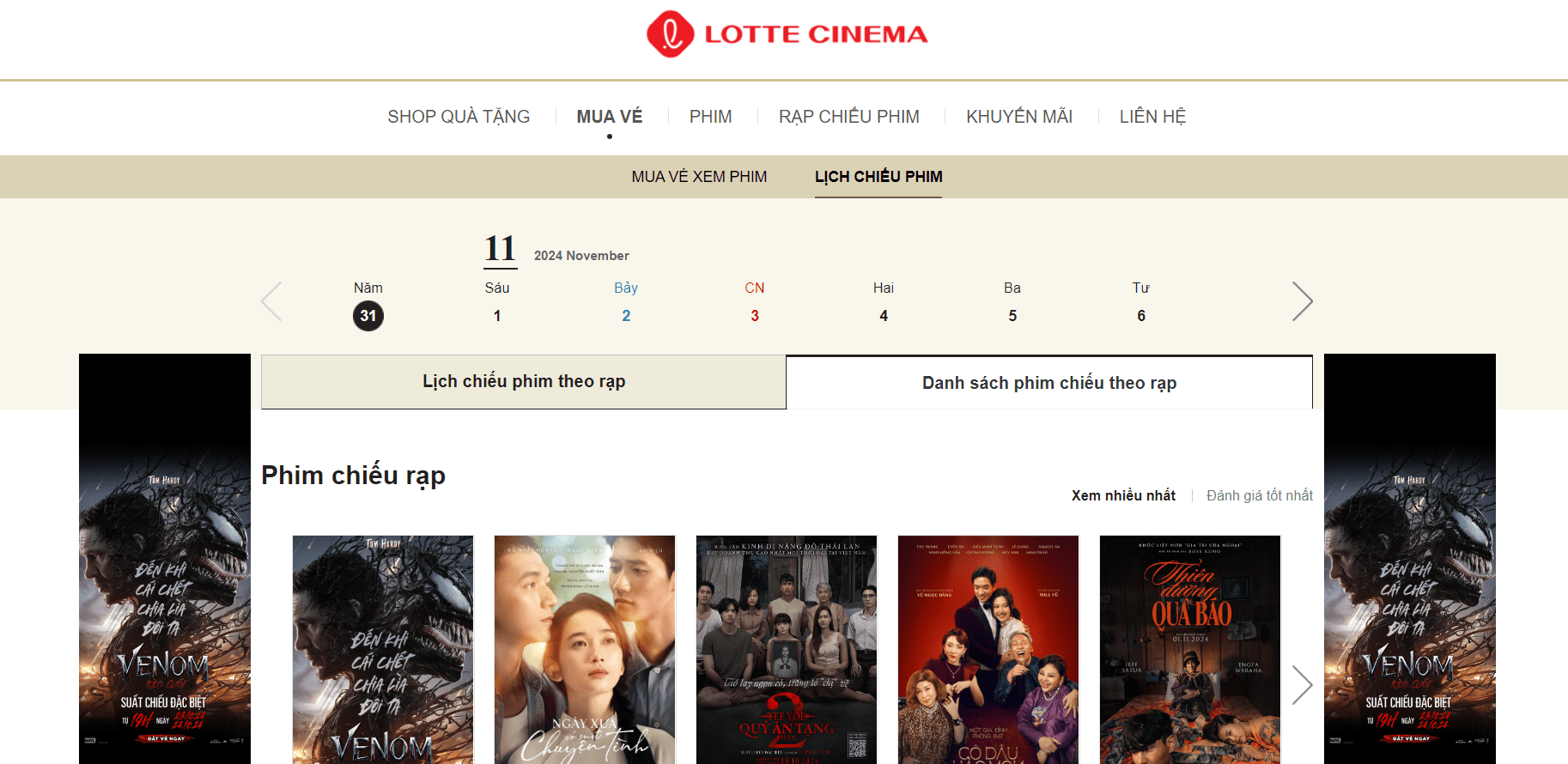The image size is (1568, 764).
Task: Click the Phim chiếu rạp heading
Action: coord(353,476)
